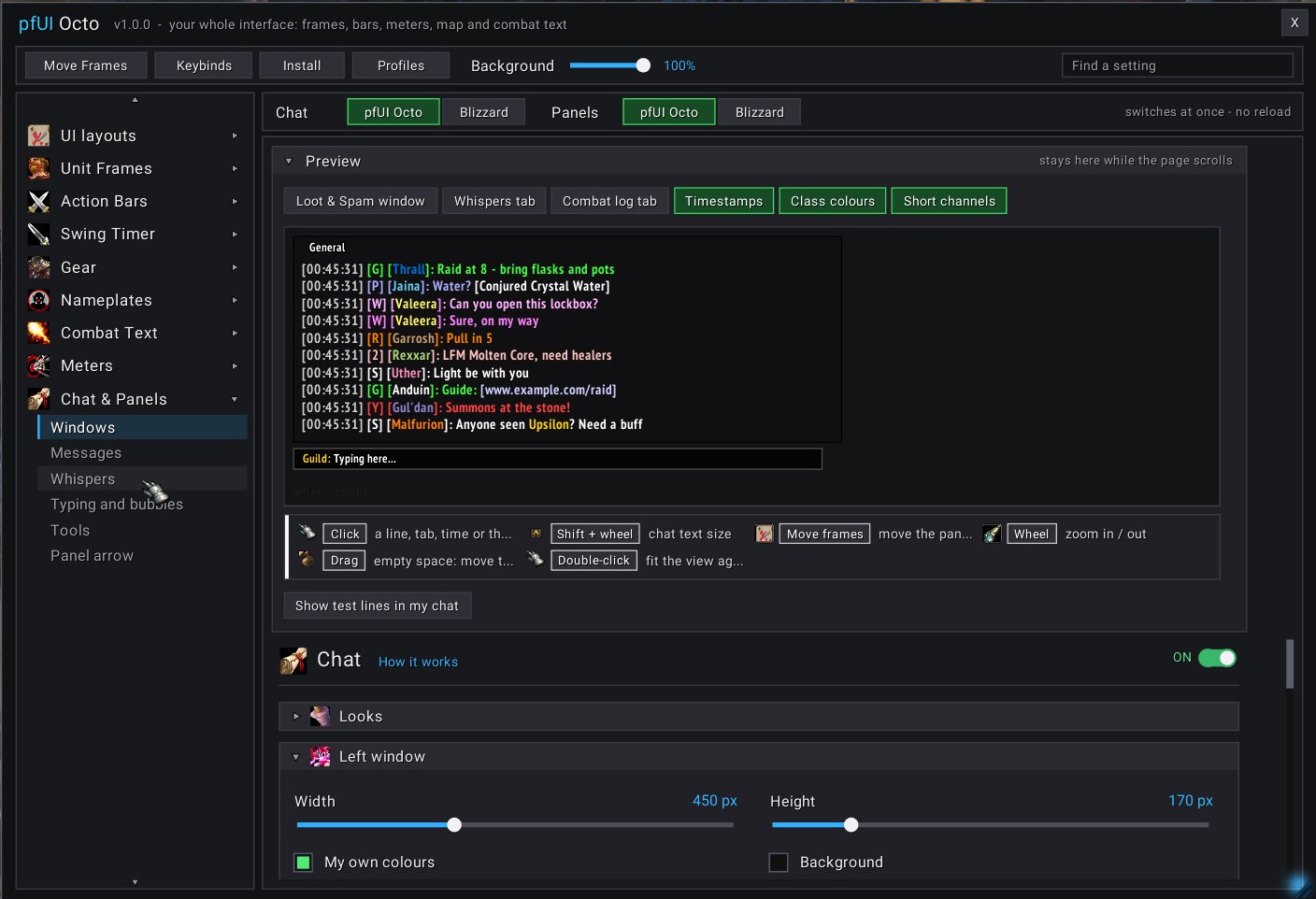Image resolution: width=1316 pixels, height=899 pixels.
Task: Toggle the Timestamps preview option
Action: [723, 201]
